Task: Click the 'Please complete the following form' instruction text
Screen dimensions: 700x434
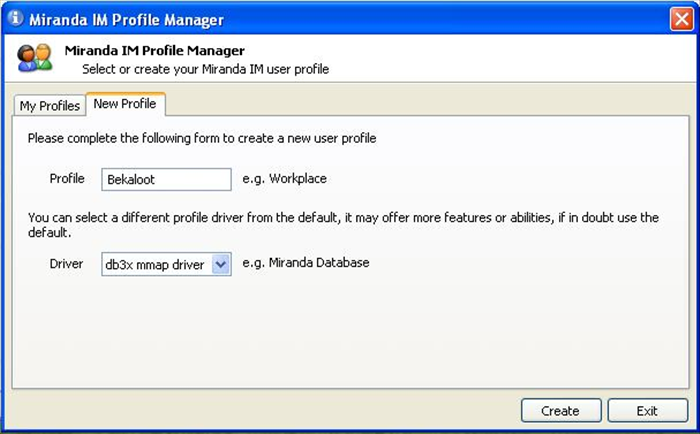Action: (x=202, y=138)
